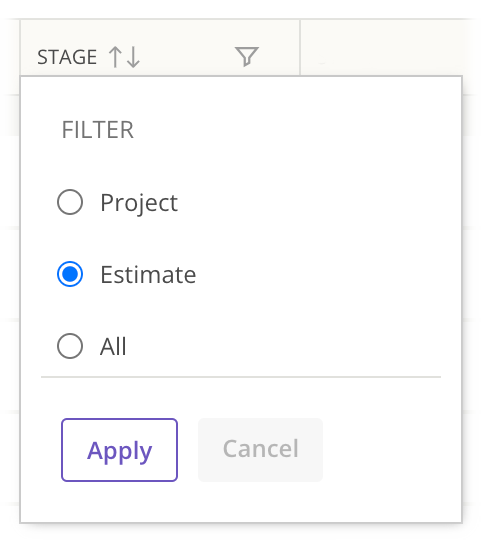This screenshot has height=542, width=481.
Task: Click empty popup area below Apply button
Action: [x=241, y=501]
